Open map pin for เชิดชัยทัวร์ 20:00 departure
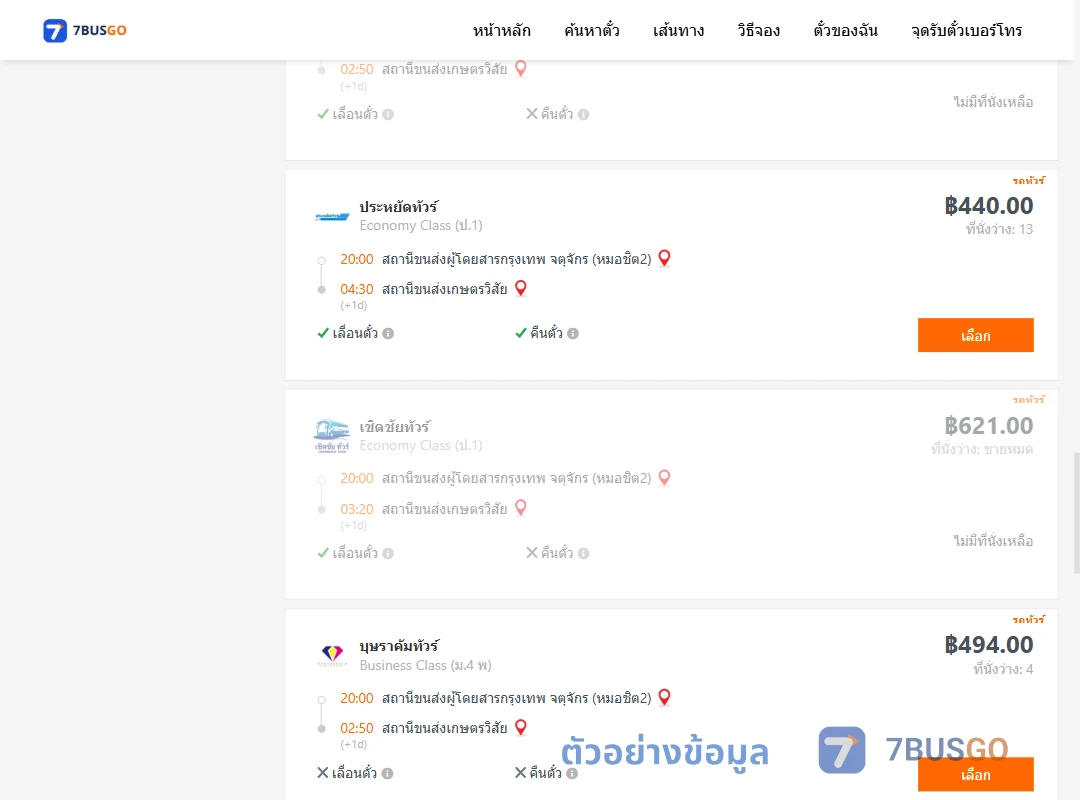 (664, 478)
